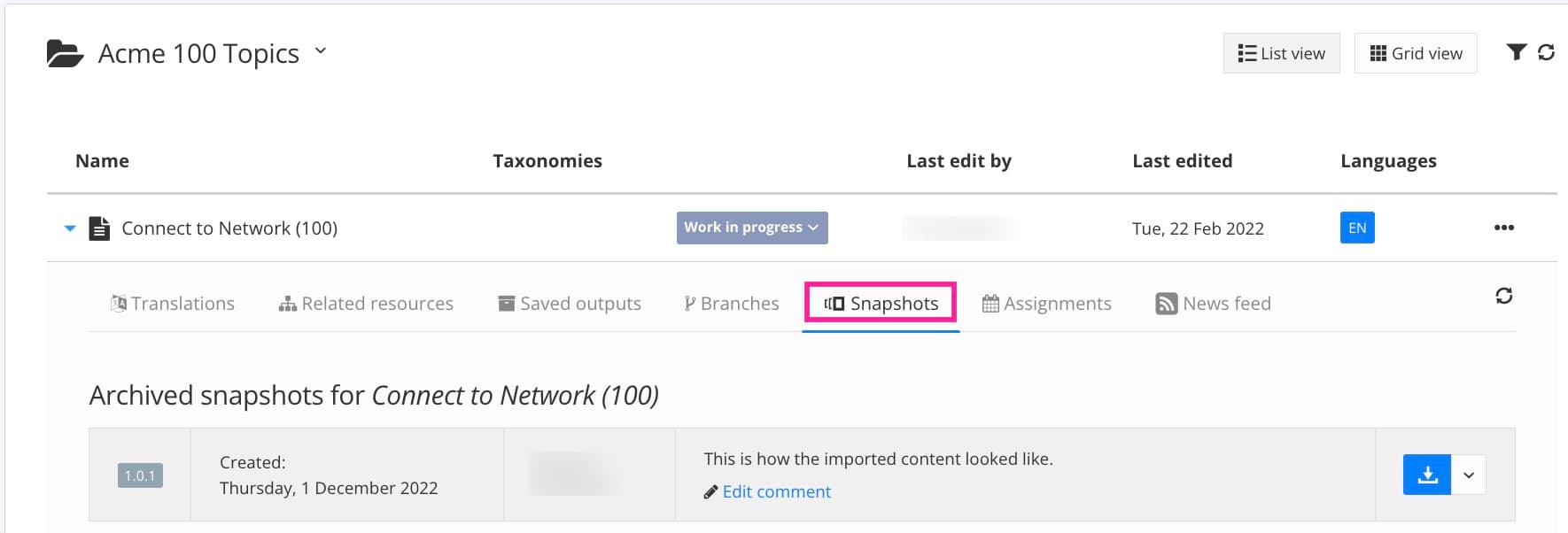Switch to List view
Screen dimensions: 1568x533
(1281, 53)
